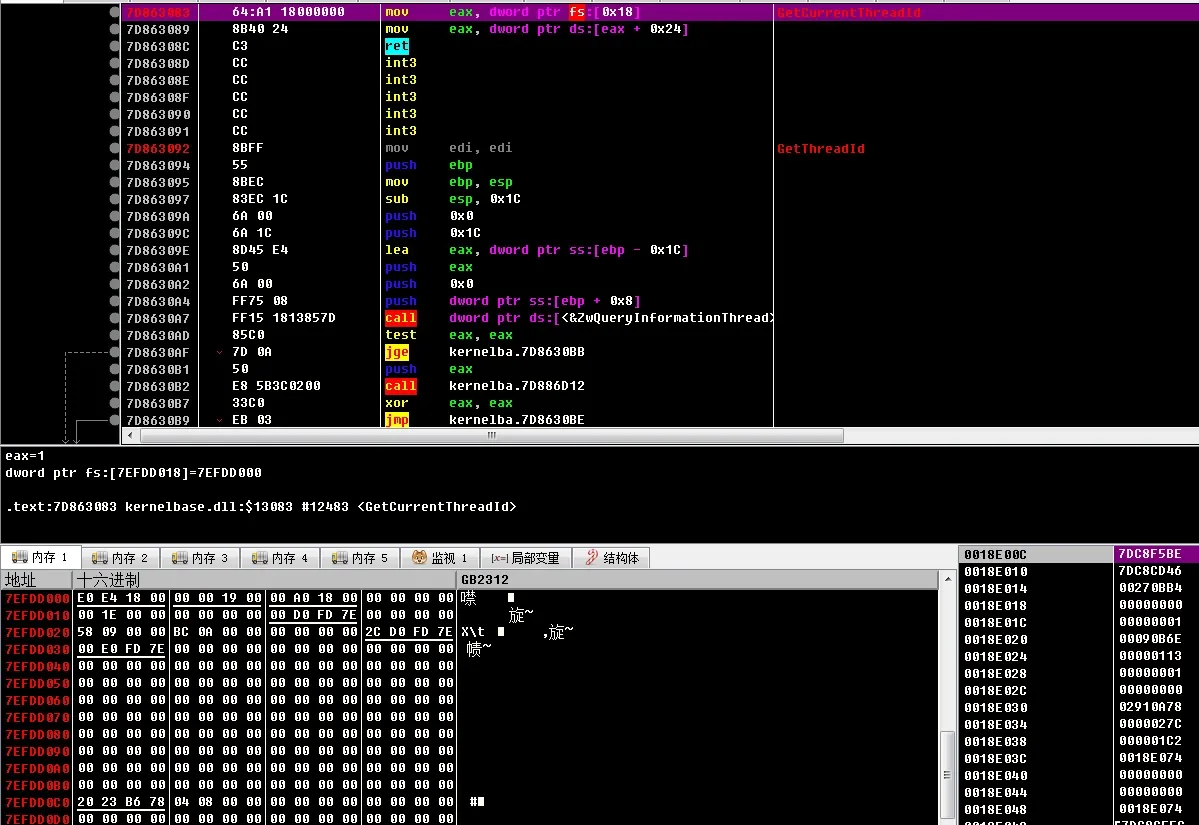Select stack value 02910A78
The width and height of the screenshot is (1199, 825).
click(x=1150, y=707)
